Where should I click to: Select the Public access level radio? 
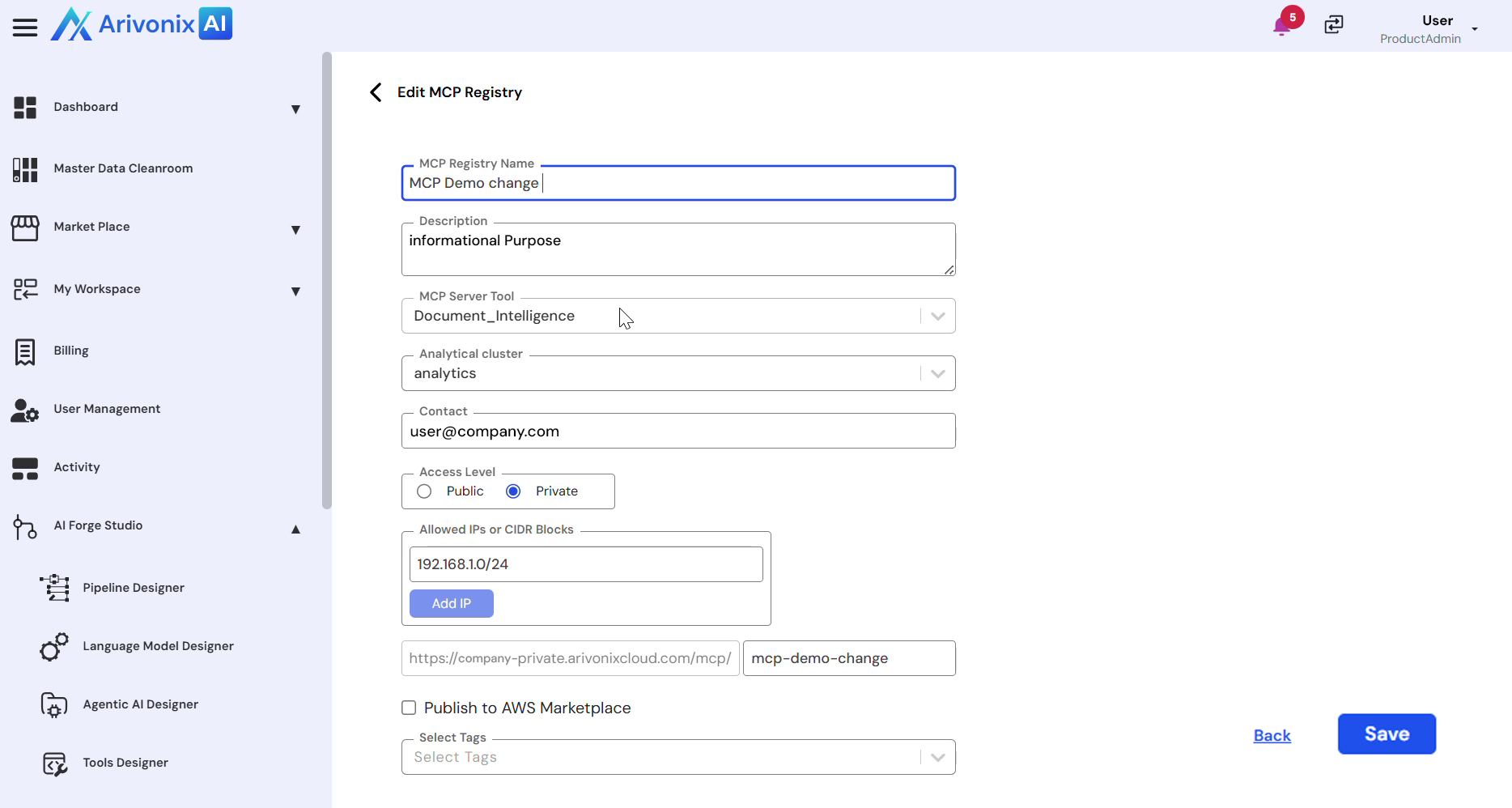(x=424, y=491)
